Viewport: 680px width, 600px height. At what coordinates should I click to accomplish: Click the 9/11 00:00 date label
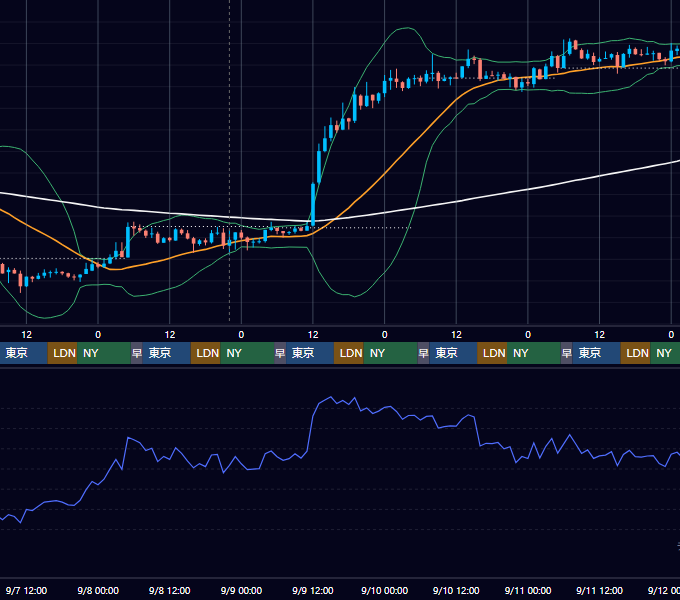(528, 590)
